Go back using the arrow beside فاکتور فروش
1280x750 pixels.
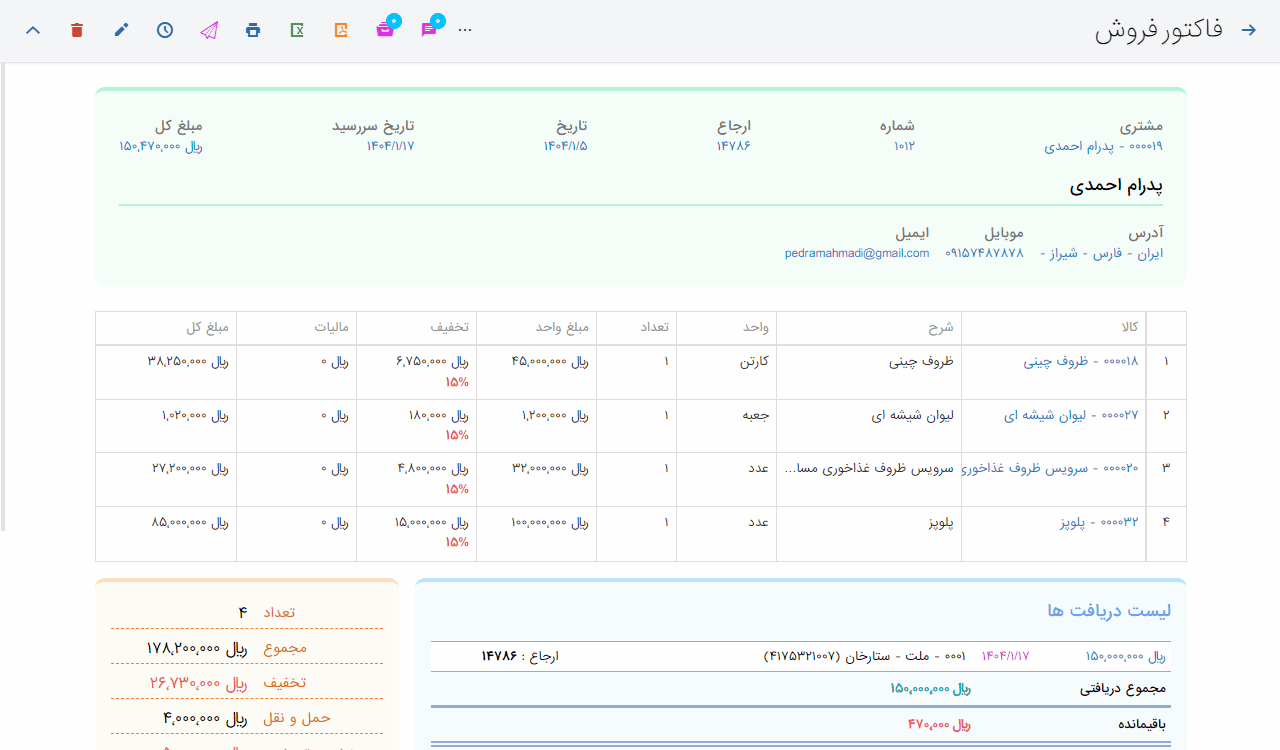coord(1248,30)
